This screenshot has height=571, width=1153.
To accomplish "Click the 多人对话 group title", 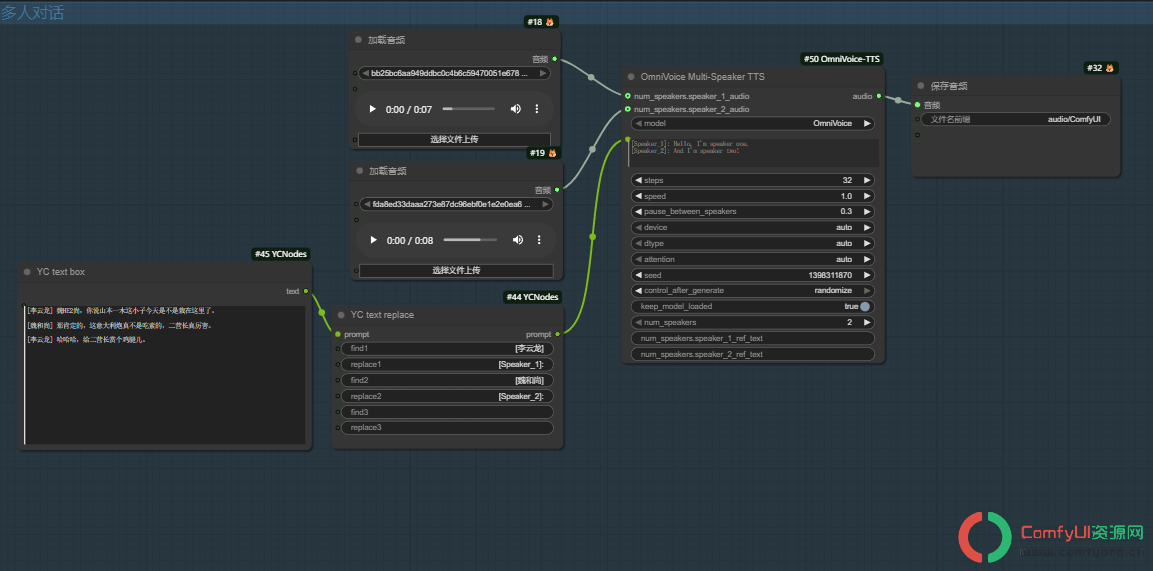I will point(32,12).
